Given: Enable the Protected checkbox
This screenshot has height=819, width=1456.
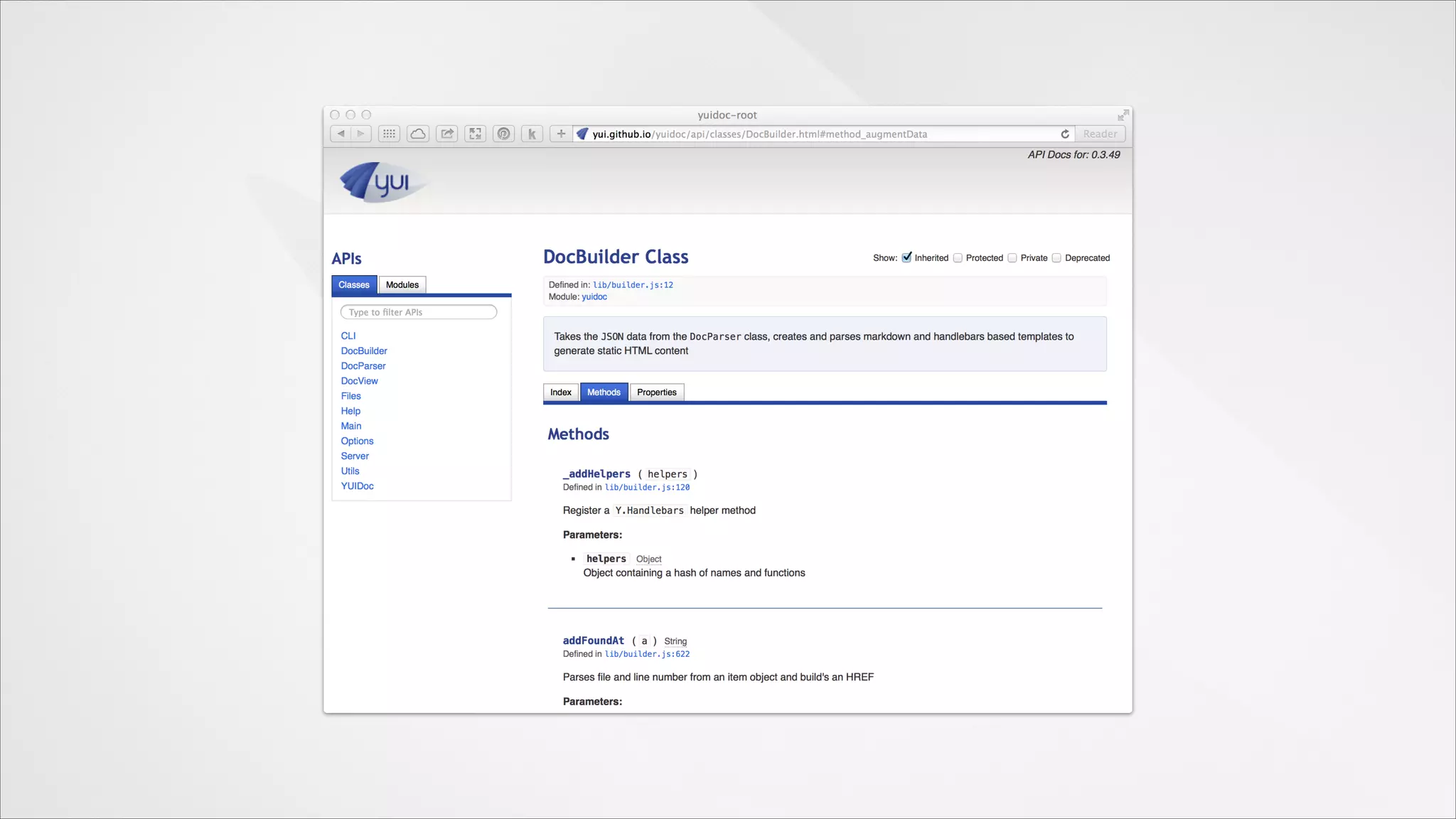Looking at the screenshot, I should (x=958, y=258).
